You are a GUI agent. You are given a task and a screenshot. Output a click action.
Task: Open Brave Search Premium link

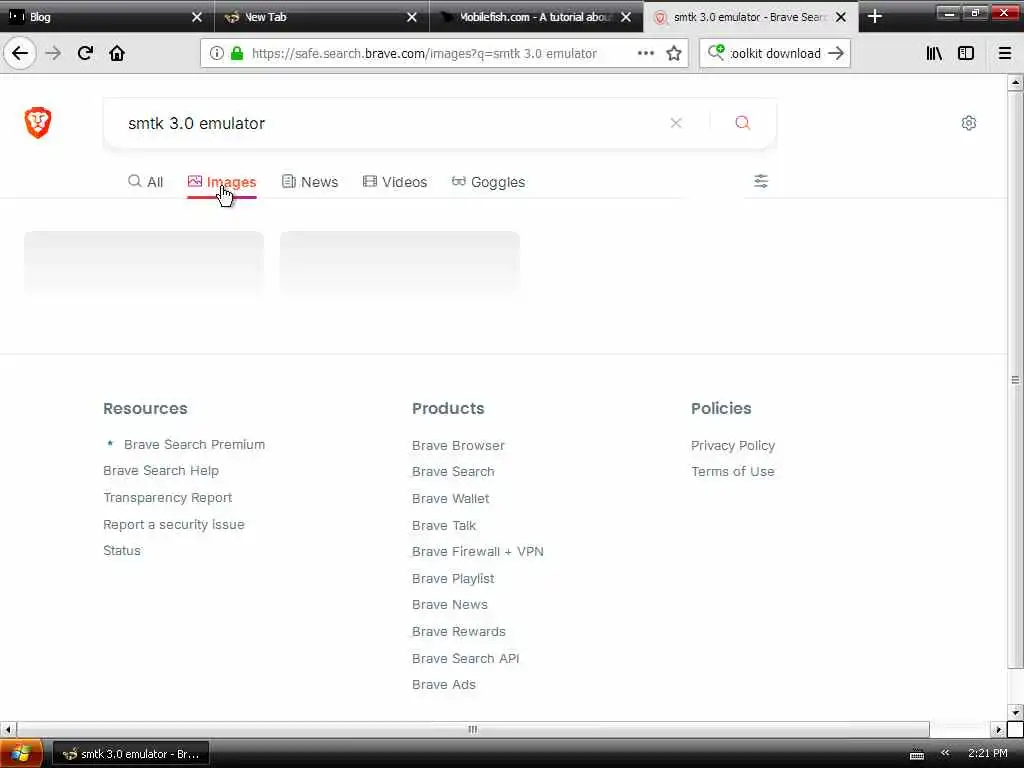194,444
